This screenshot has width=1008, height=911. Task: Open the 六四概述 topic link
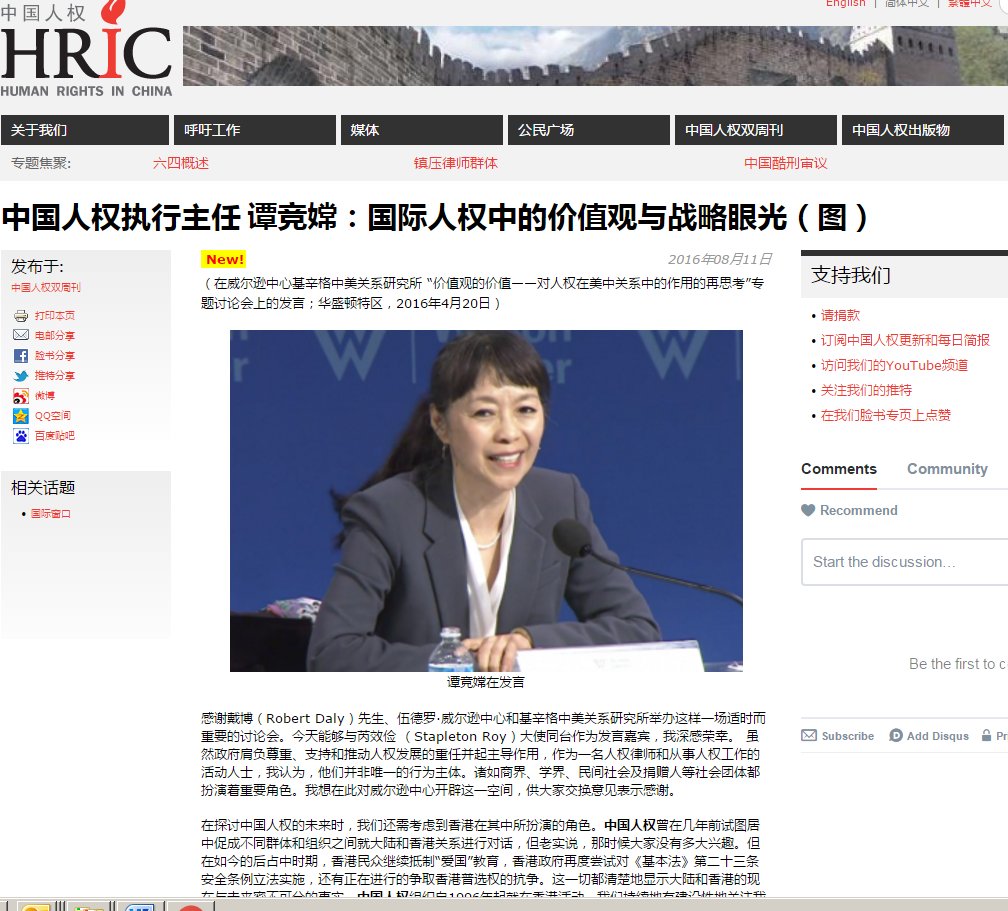coord(181,163)
